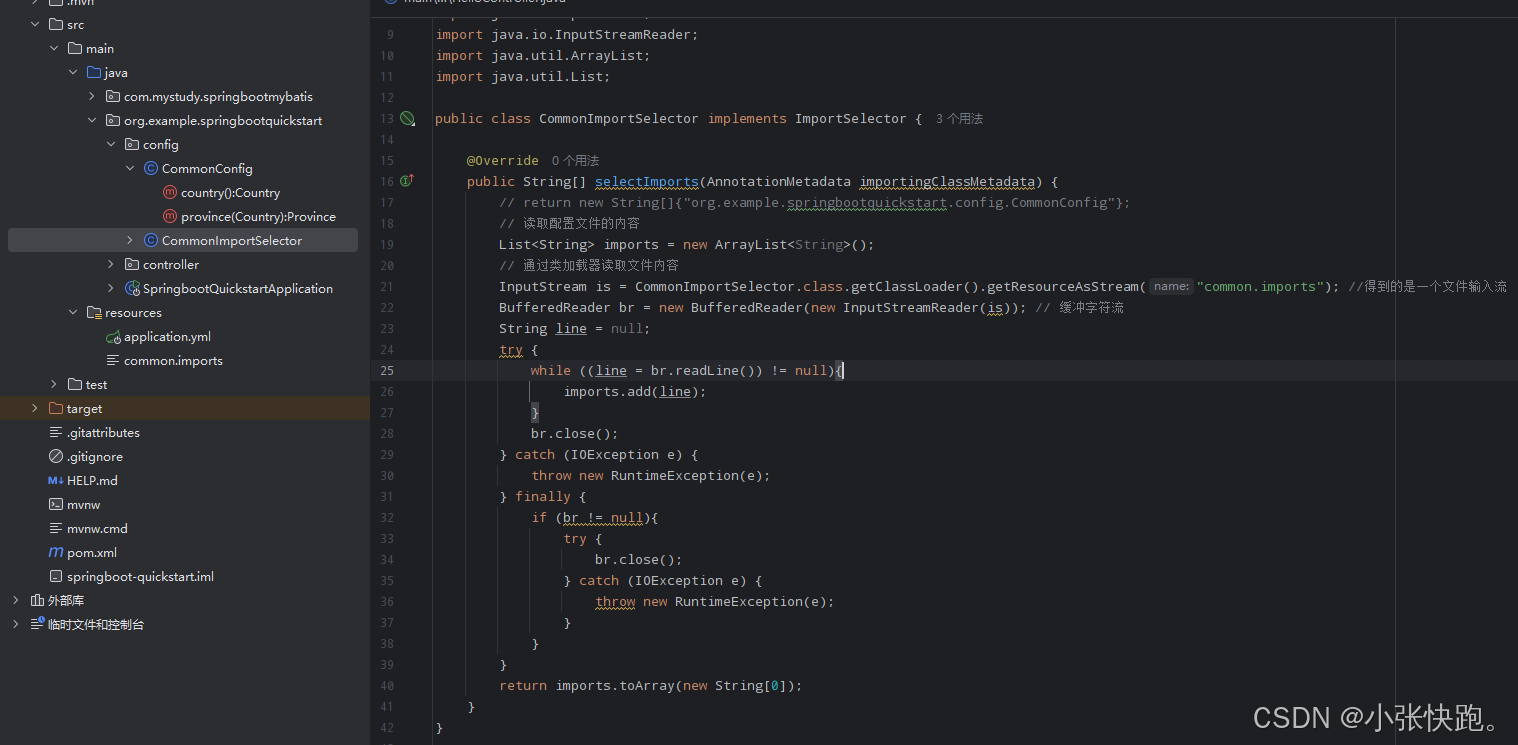
Task: Click the selectImports method name
Action: (x=647, y=182)
